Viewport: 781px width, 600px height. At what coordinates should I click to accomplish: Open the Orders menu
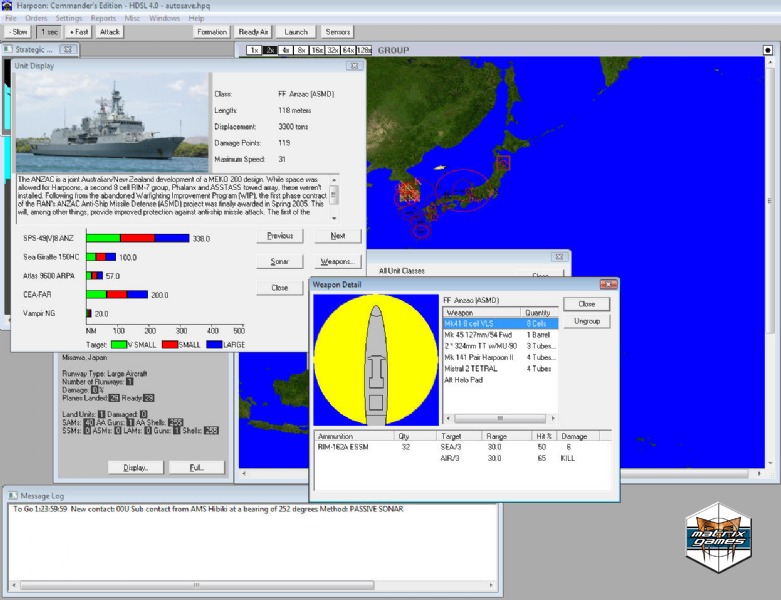point(36,18)
